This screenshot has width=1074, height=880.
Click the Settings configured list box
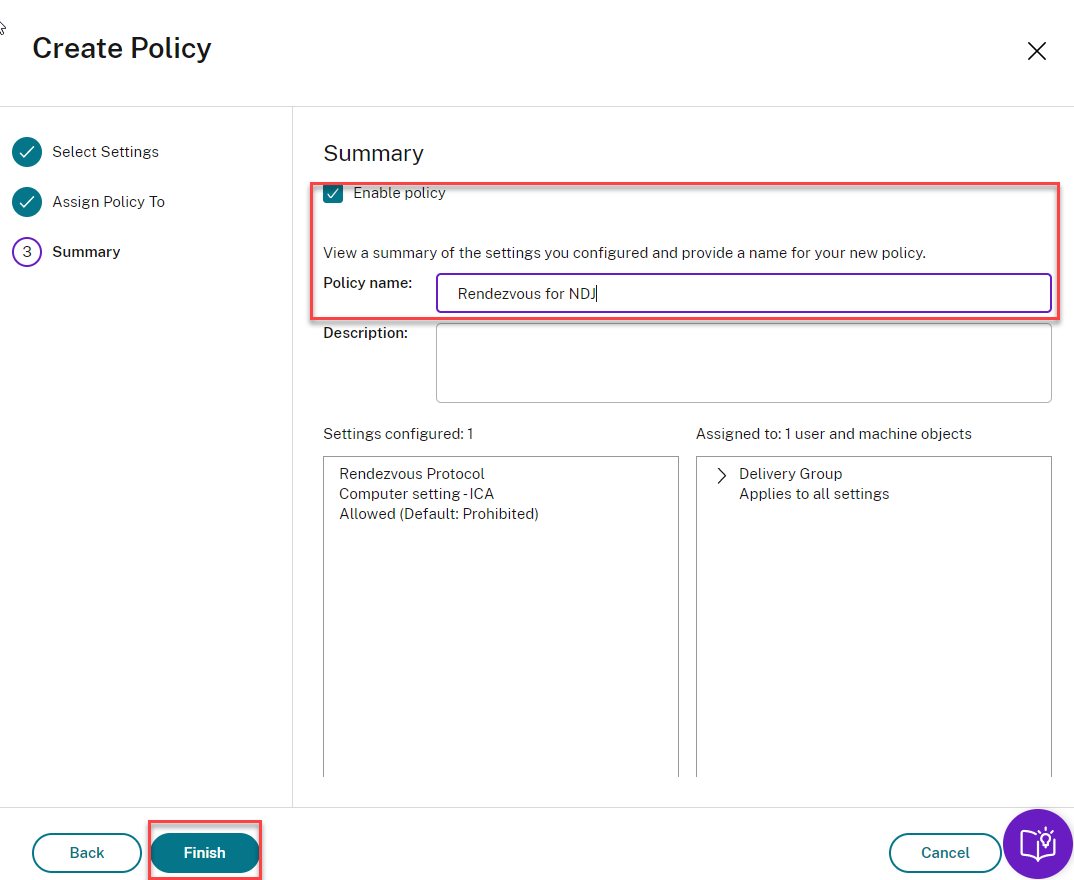(500, 650)
